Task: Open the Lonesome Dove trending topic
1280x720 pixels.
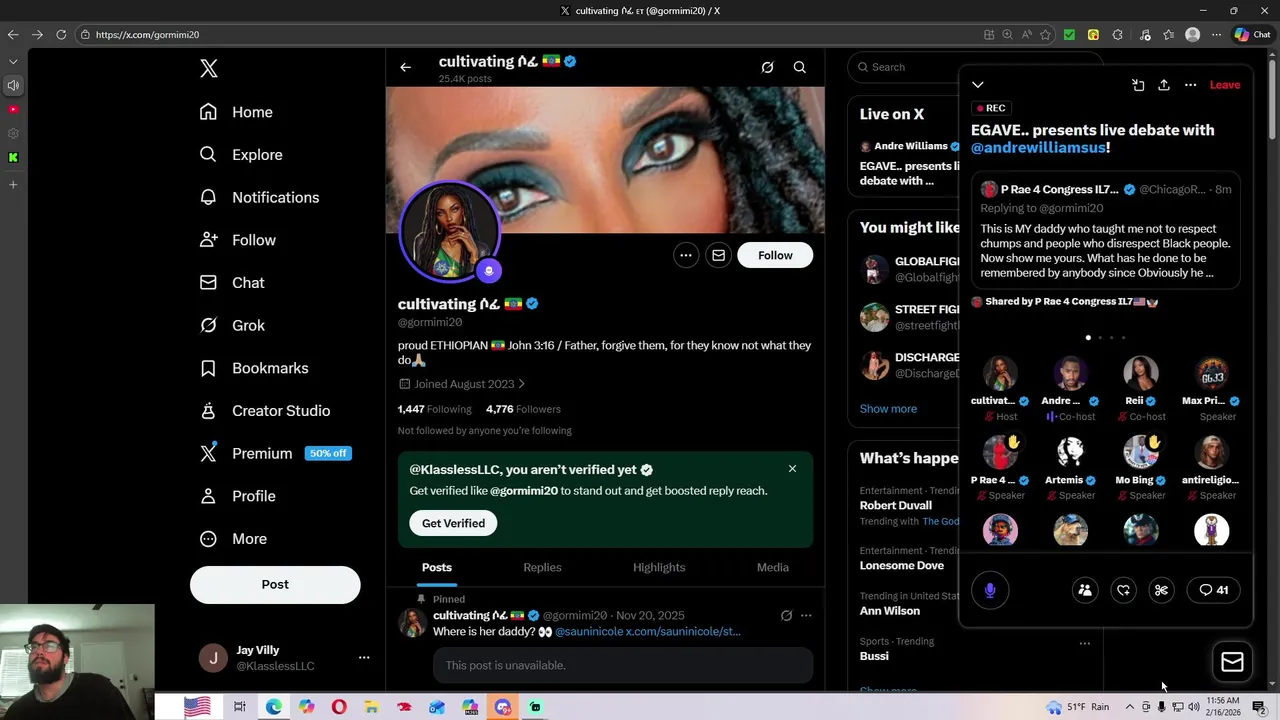Action: 902,566
